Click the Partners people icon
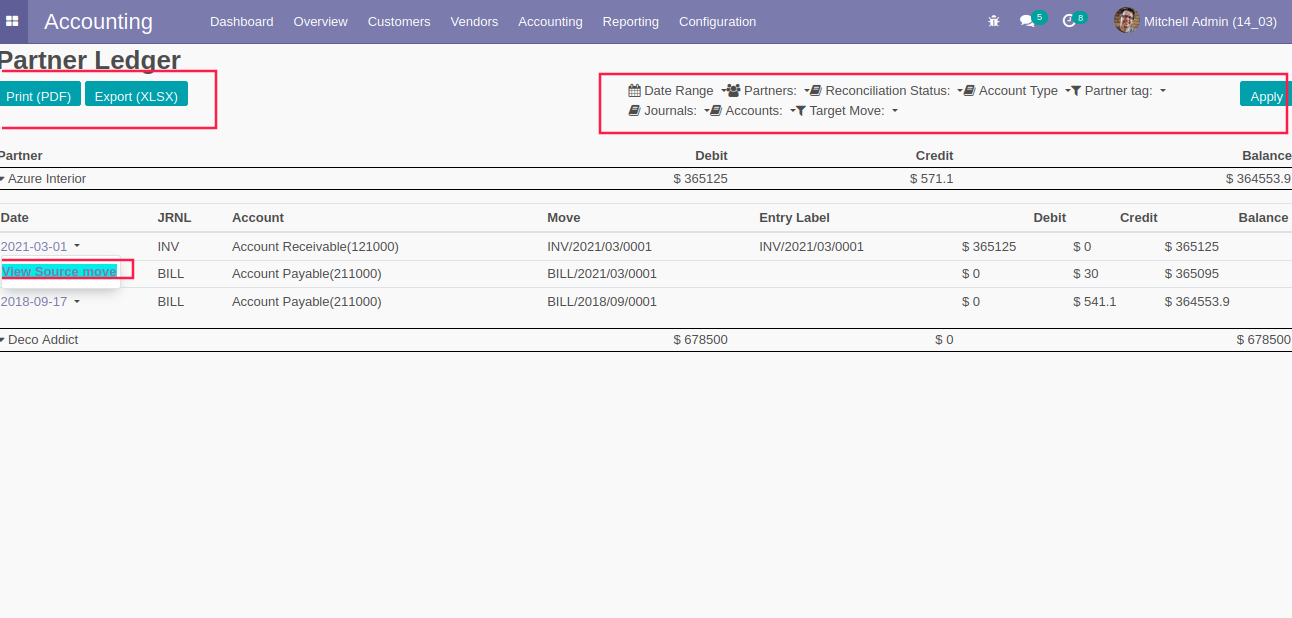1292x618 pixels. (x=734, y=91)
